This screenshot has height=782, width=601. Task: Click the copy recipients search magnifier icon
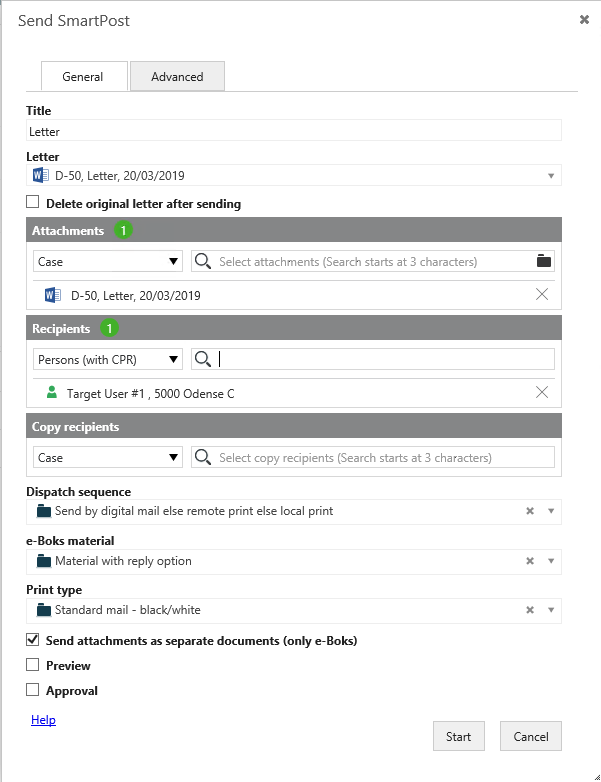tap(203, 457)
